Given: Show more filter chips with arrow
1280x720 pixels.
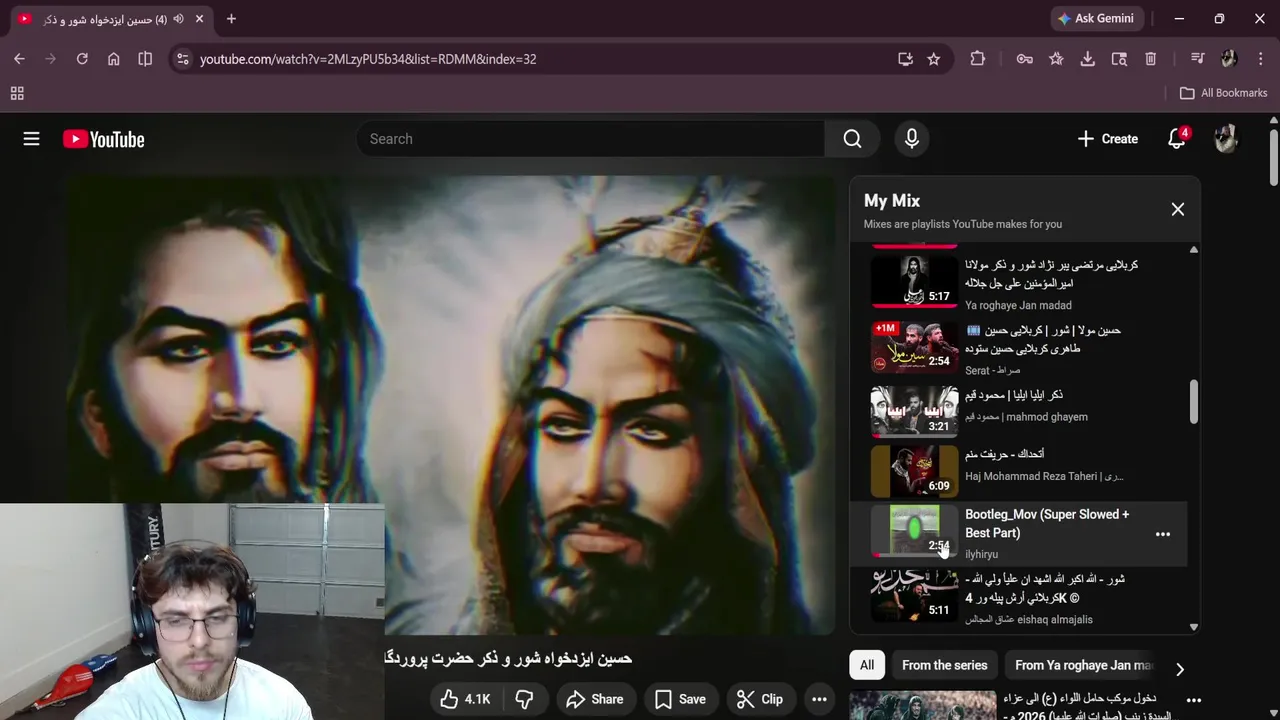Looking at the screenshot, I should point(1180,669).
